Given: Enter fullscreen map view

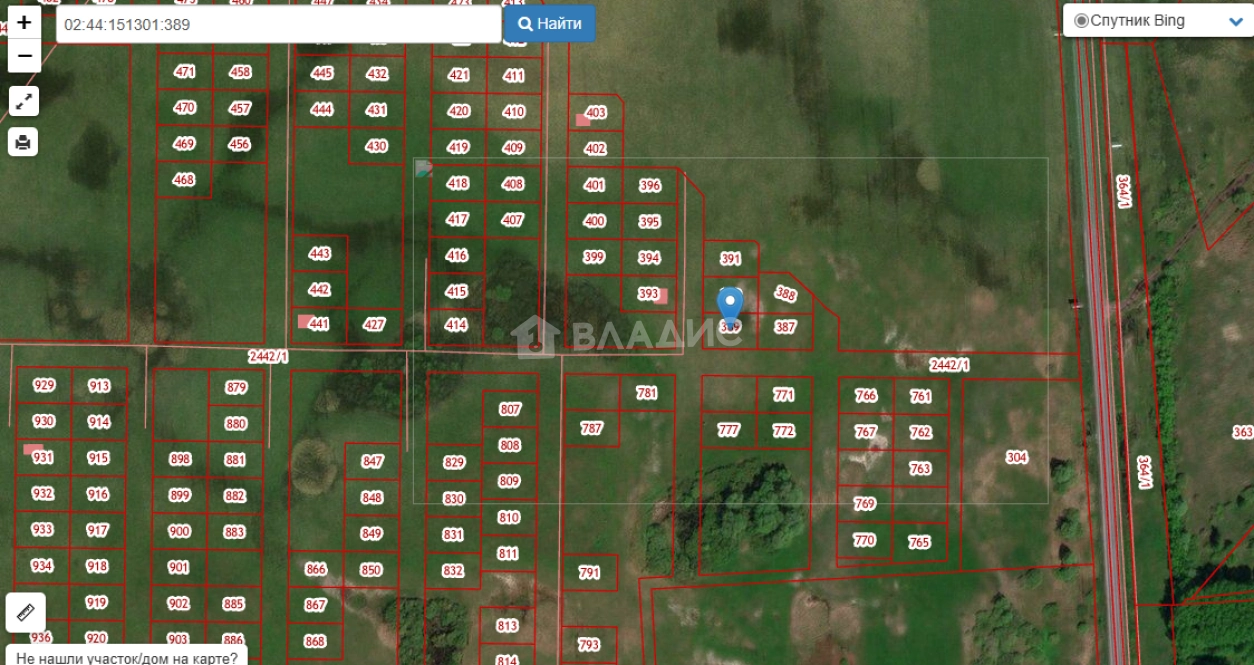Looking at the screenshot, I should pyautogui.click(x=24, y=100).
